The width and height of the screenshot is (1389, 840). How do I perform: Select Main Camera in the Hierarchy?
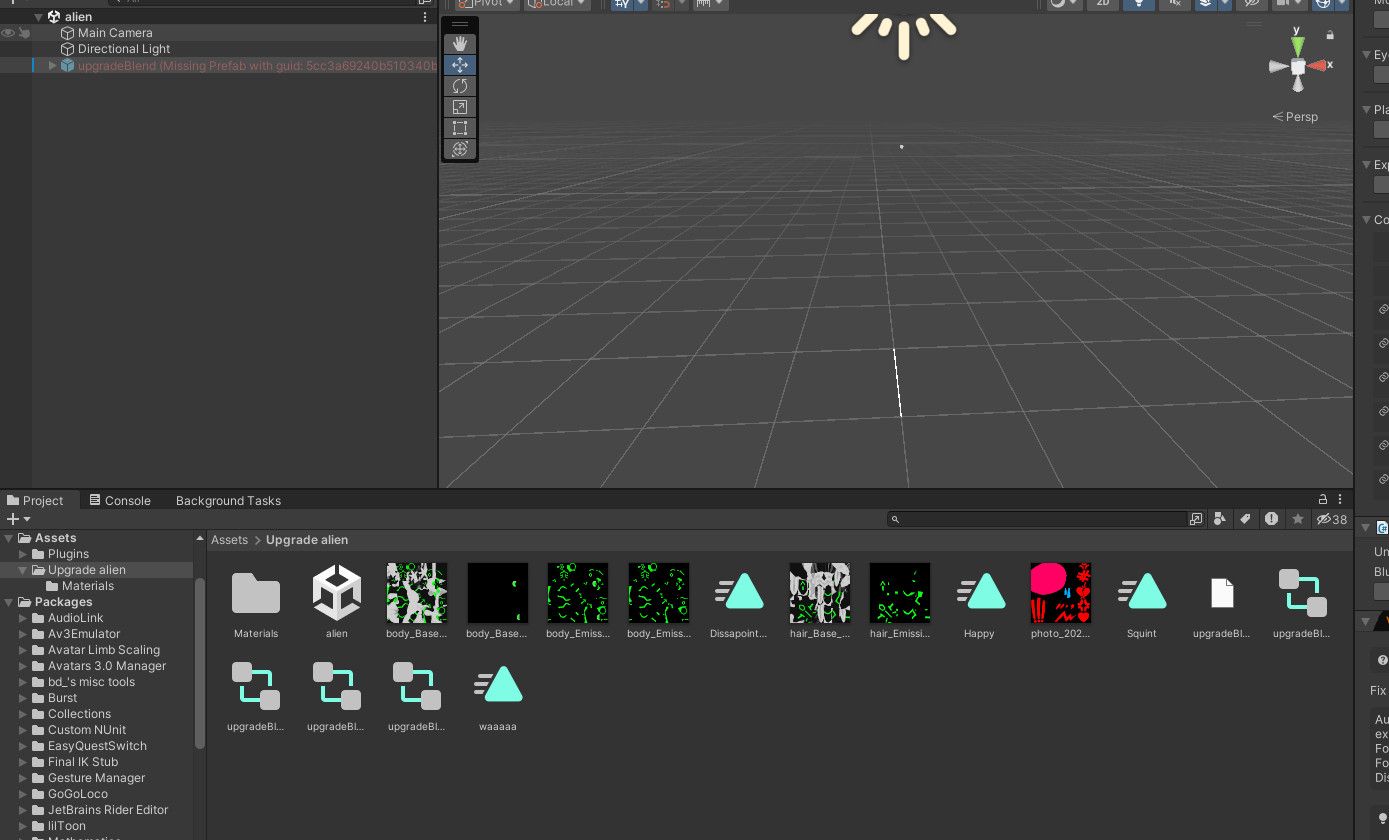click(115, 33)
